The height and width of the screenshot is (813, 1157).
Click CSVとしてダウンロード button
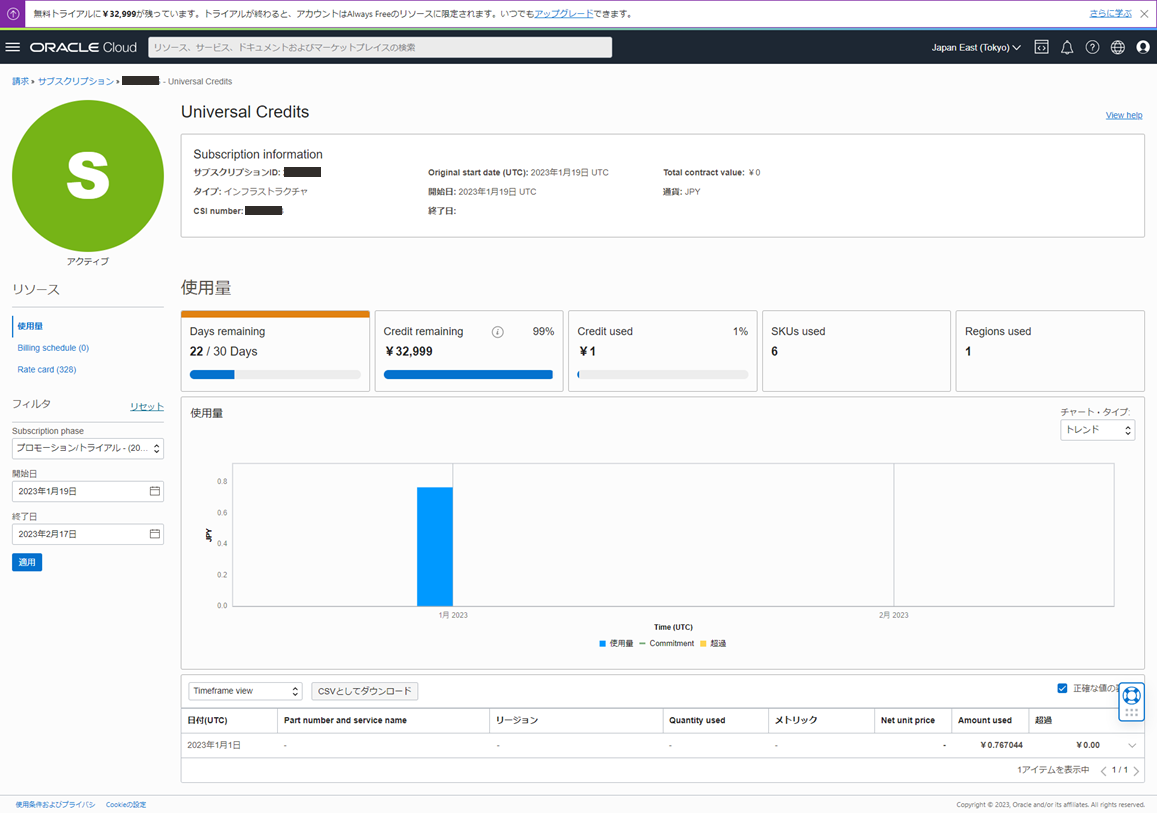click(x=365, y=691)
